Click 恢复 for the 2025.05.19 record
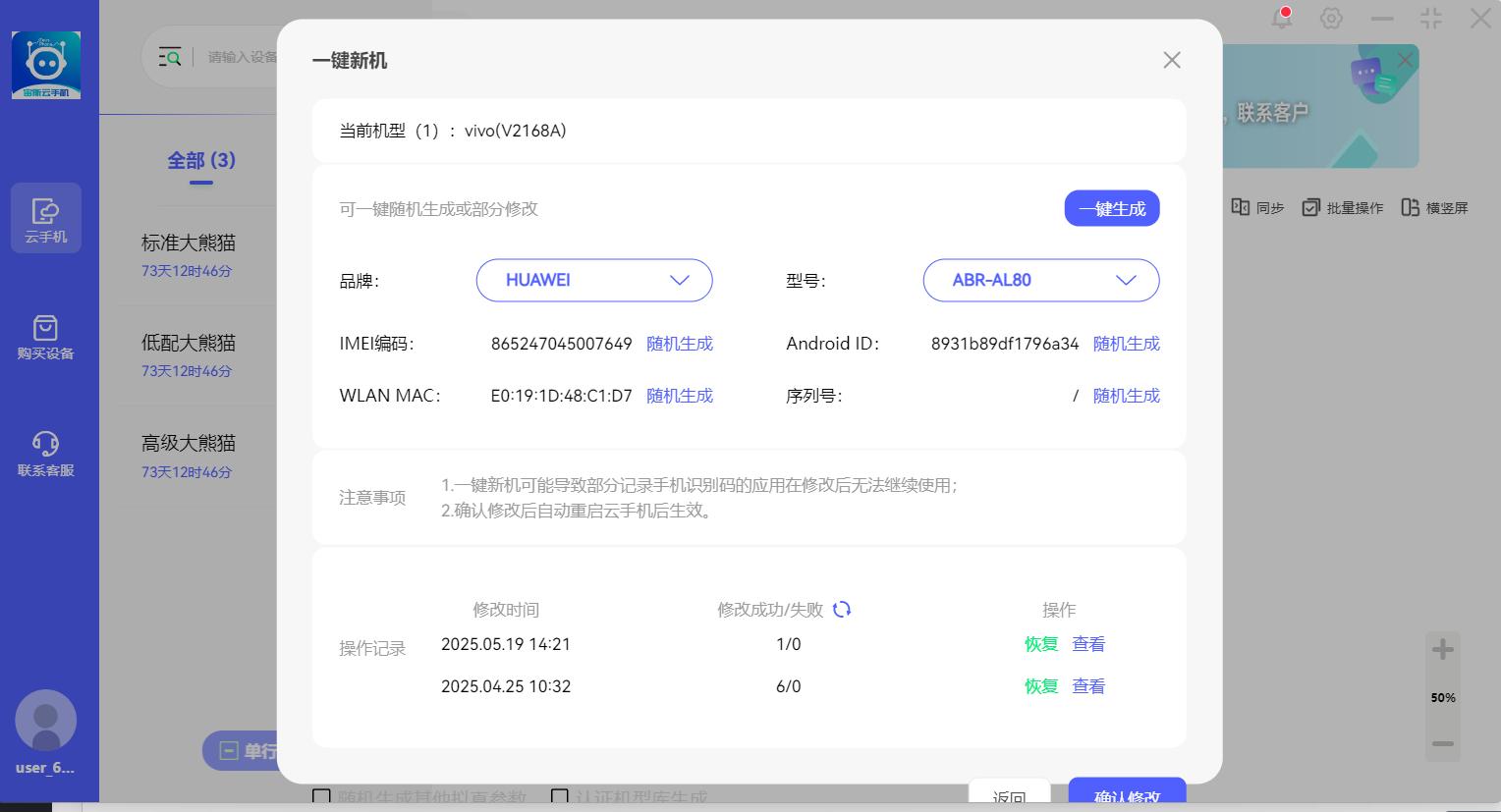The height and width of the screenshot is (812, 1501). coord(1040,644)
